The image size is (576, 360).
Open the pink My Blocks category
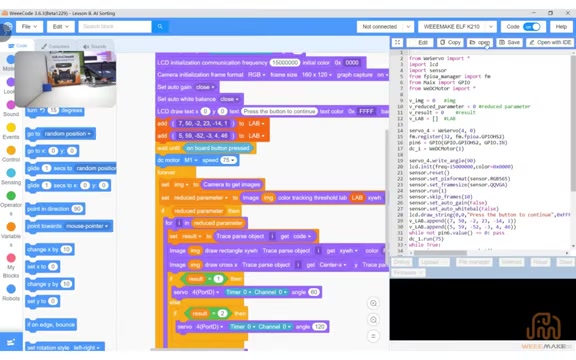[11, 258]
